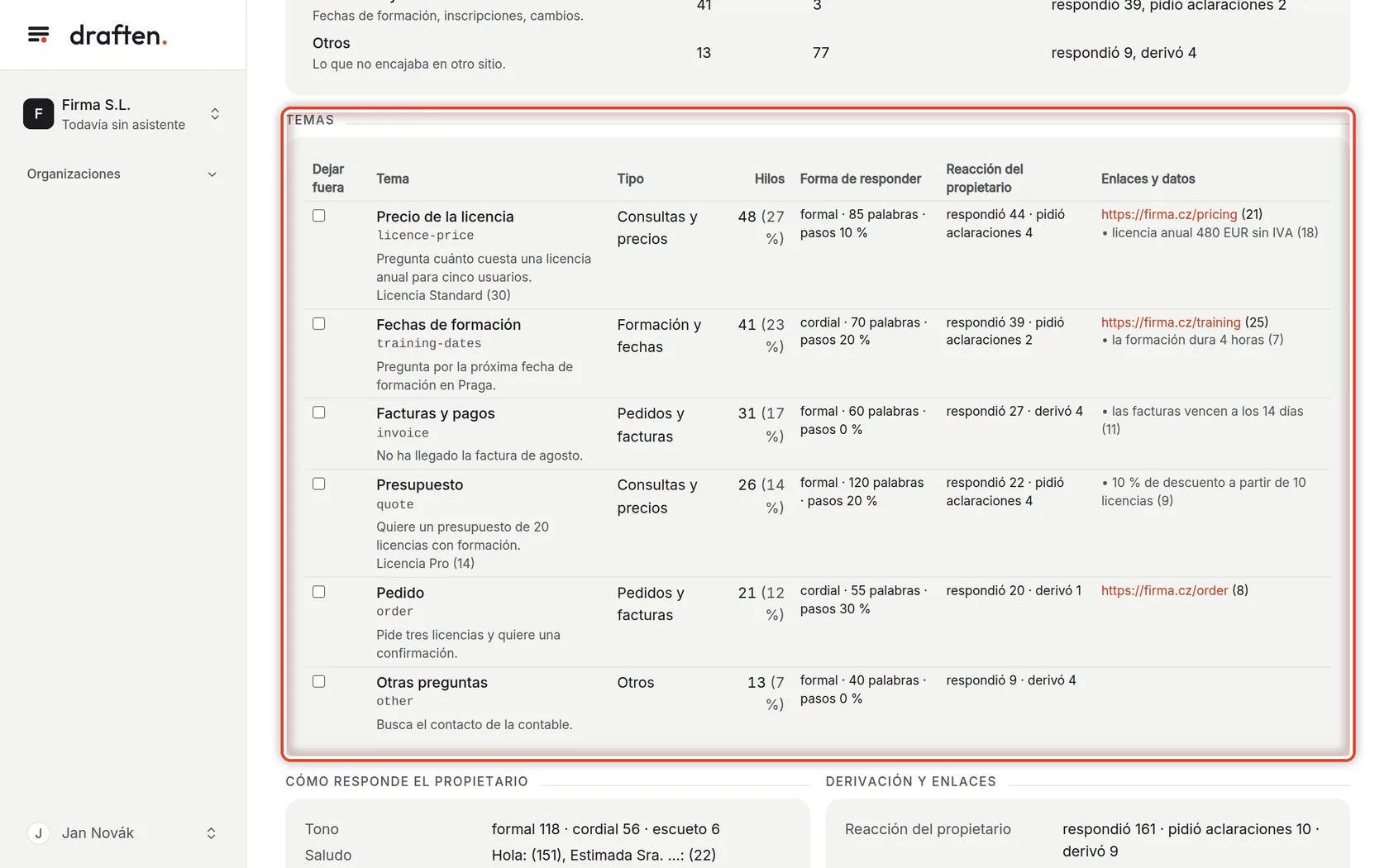
Task: Select the Precio de la licencia topic title
Action: (x=445, y=217)
